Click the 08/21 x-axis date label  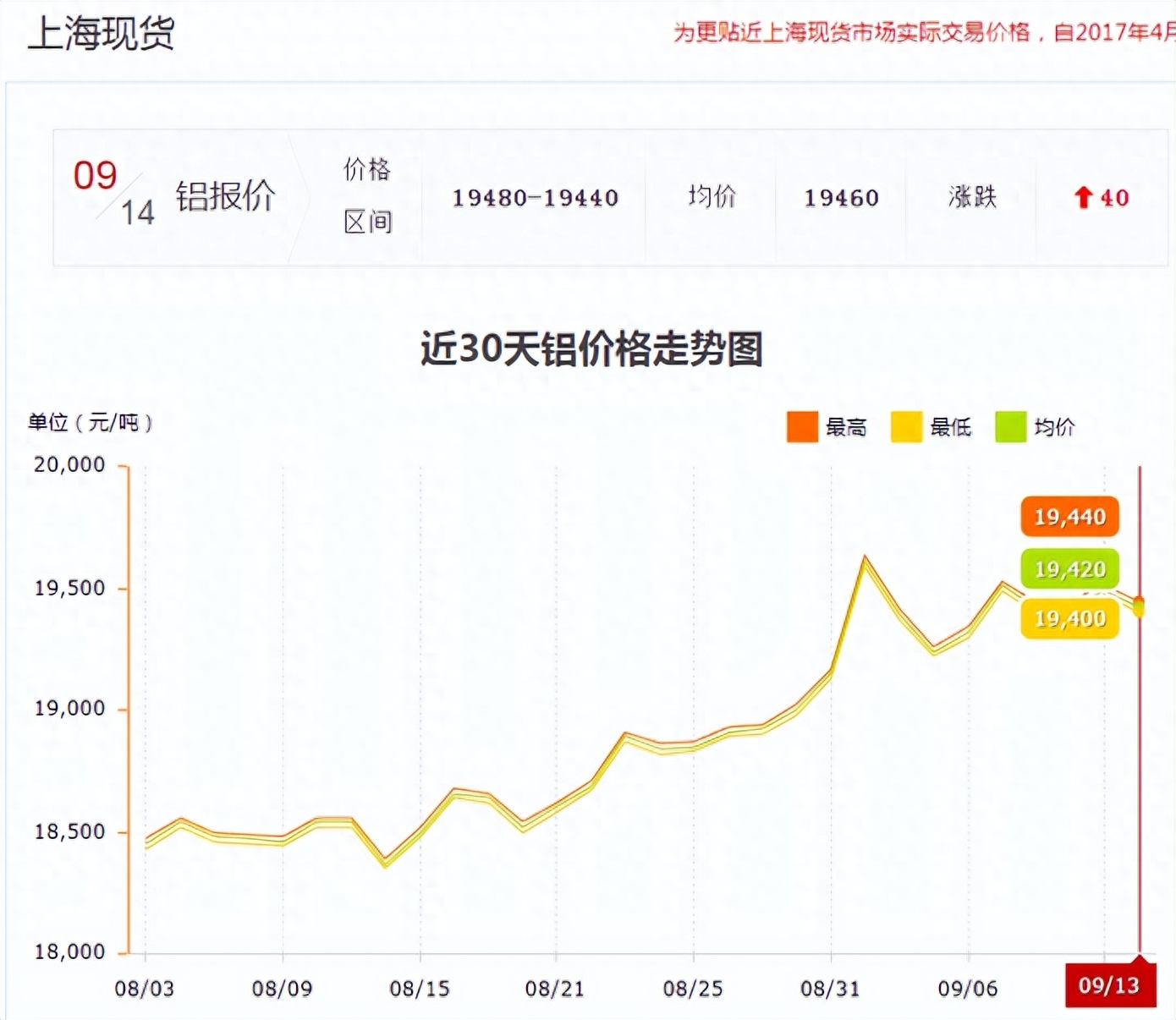tap(555, 989)
